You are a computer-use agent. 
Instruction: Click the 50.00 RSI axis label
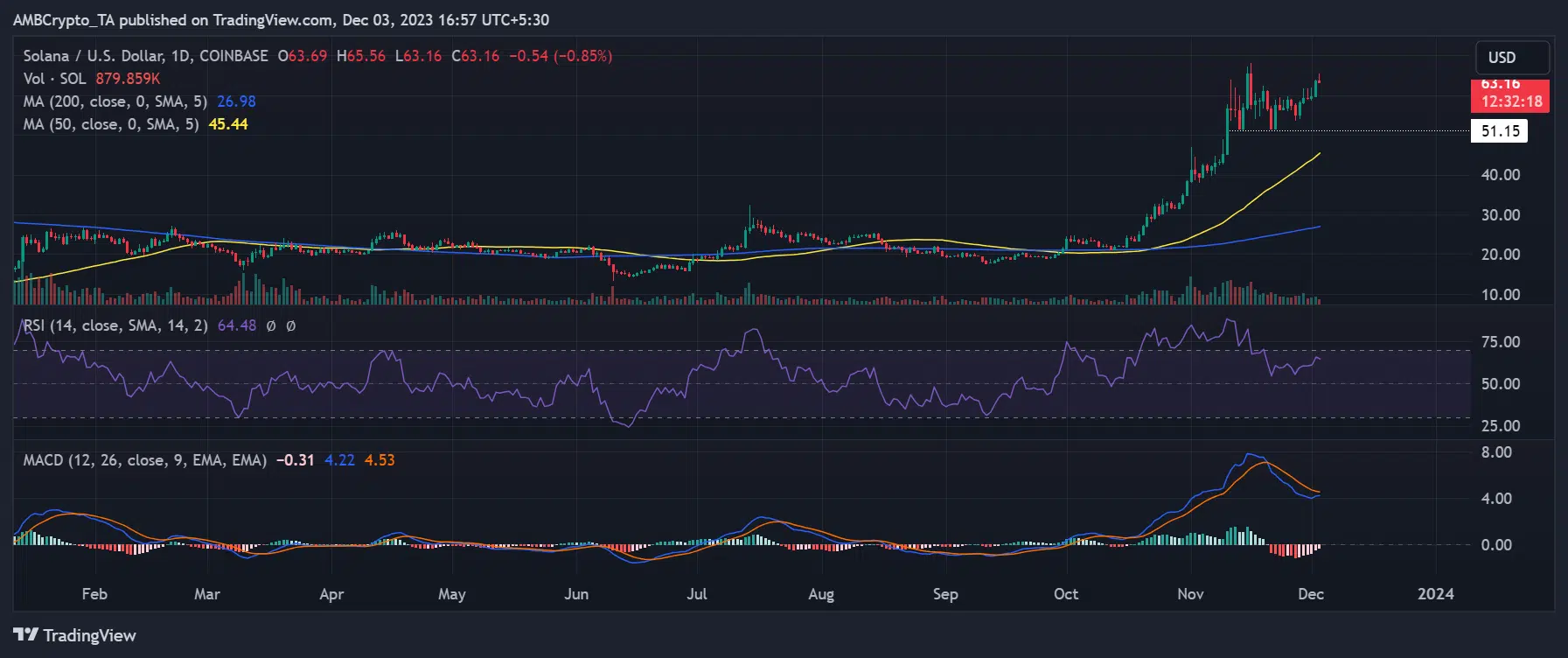click(x=1501, y=384)
